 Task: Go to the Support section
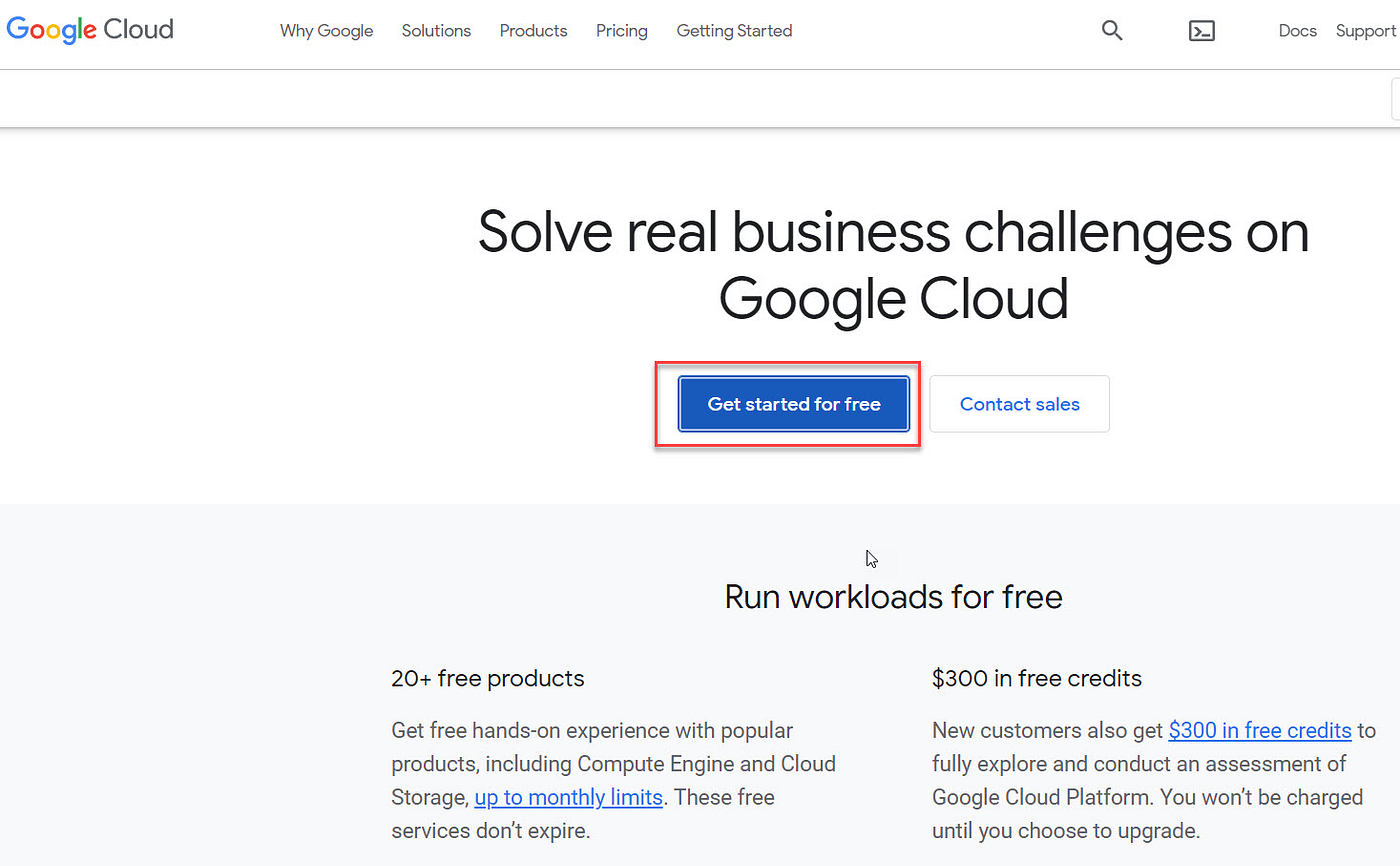(1365, 31)
